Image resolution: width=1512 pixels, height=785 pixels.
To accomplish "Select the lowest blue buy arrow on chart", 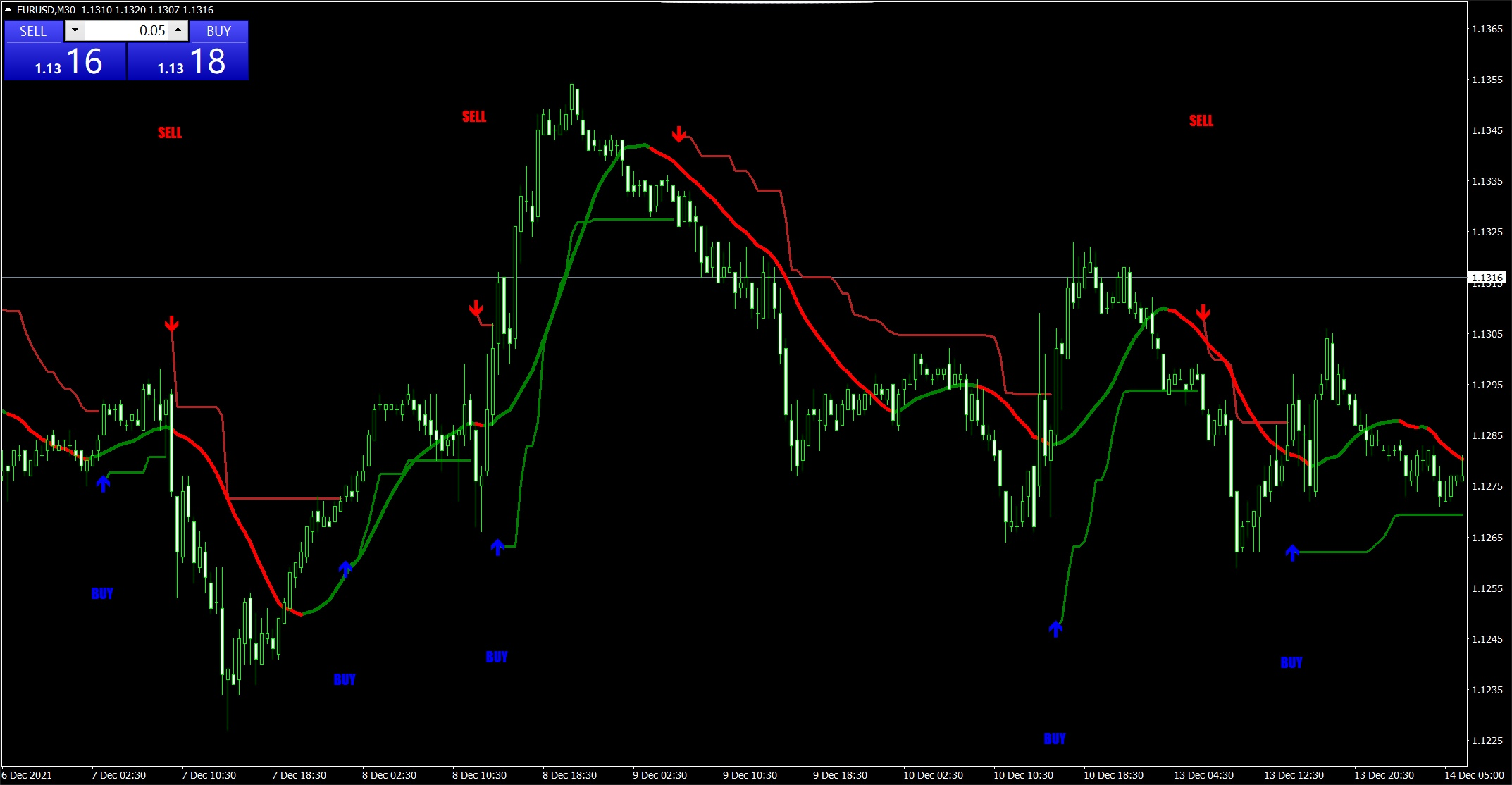I will point(1055,629).
